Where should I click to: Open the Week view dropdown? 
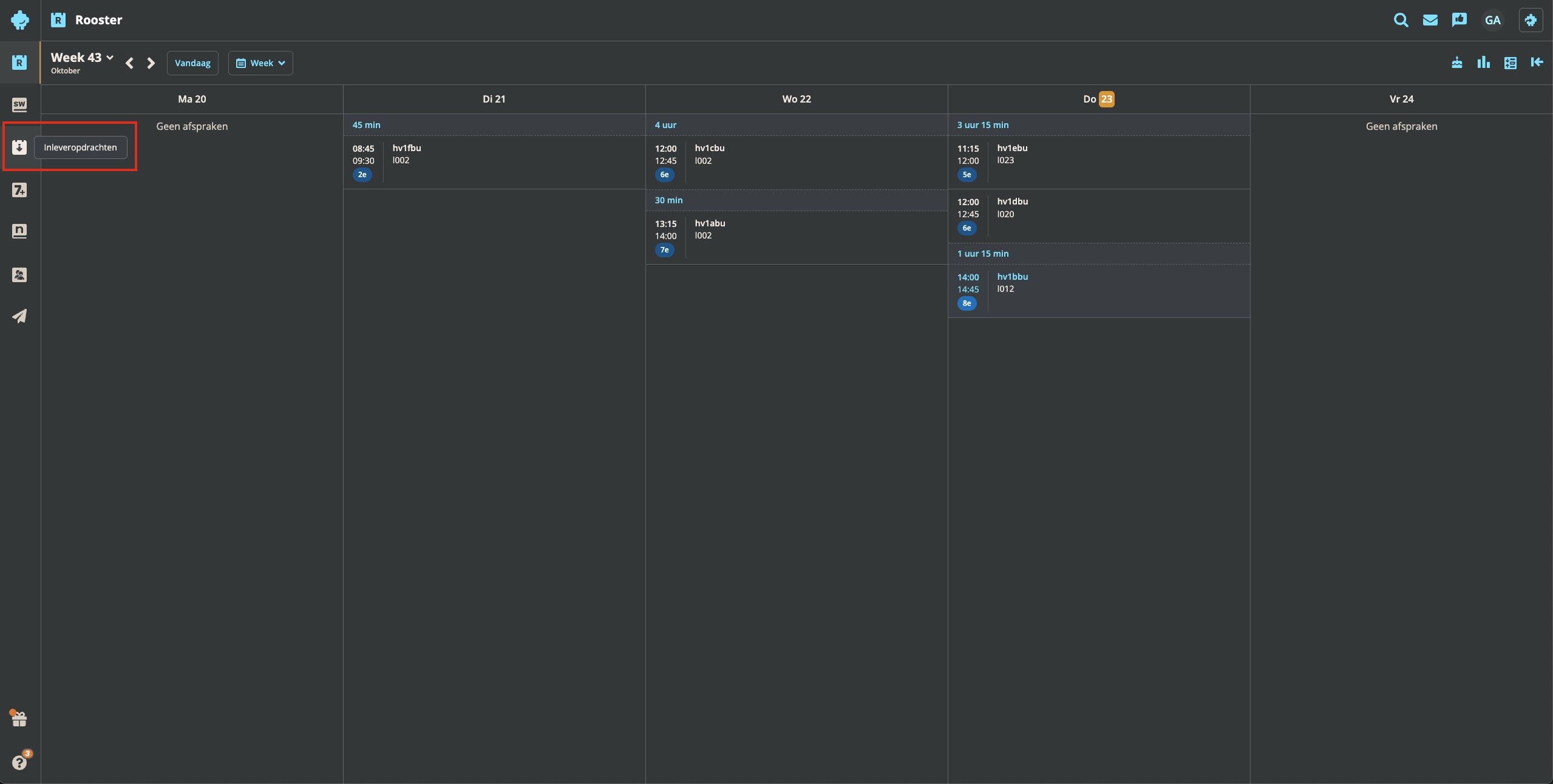click(260, 63)
